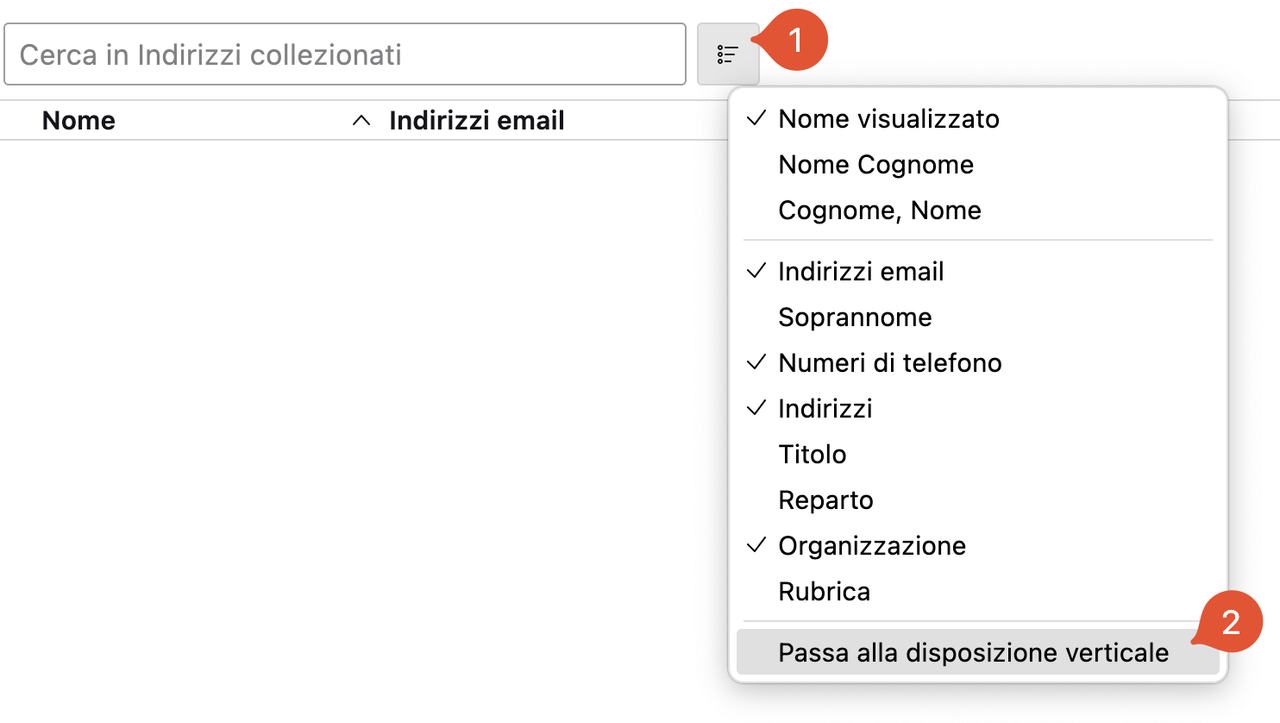
Task: Click the ascending sort arrow beside Nome
Action: click(361, 121)
